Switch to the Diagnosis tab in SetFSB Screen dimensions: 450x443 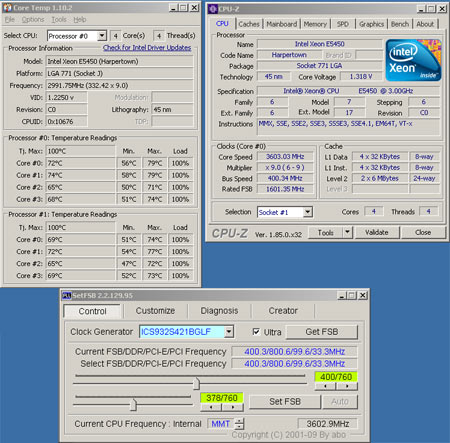click(x=219, y=311)
